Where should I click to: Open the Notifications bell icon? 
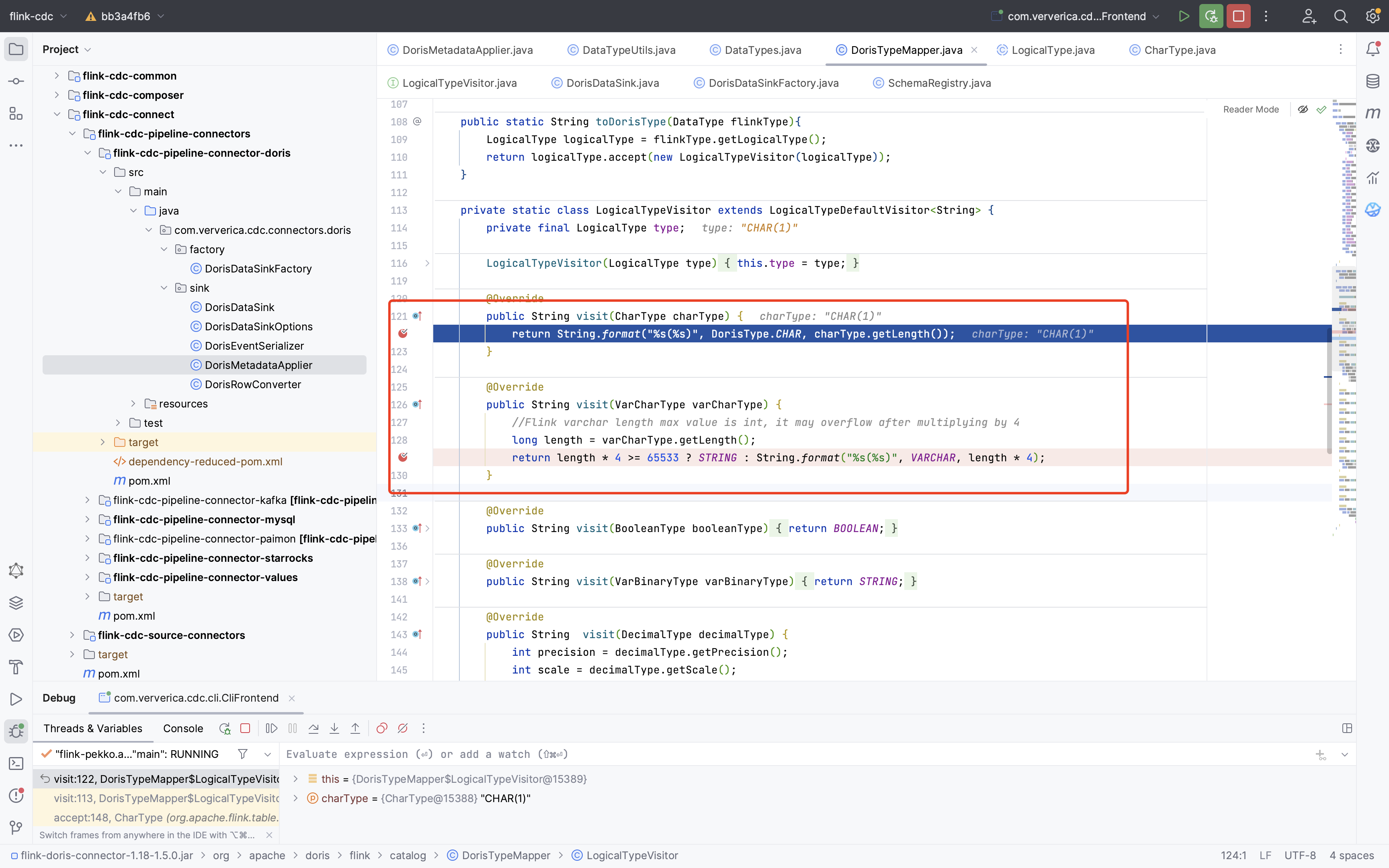pyautogui.click(x=1373, y=49)
